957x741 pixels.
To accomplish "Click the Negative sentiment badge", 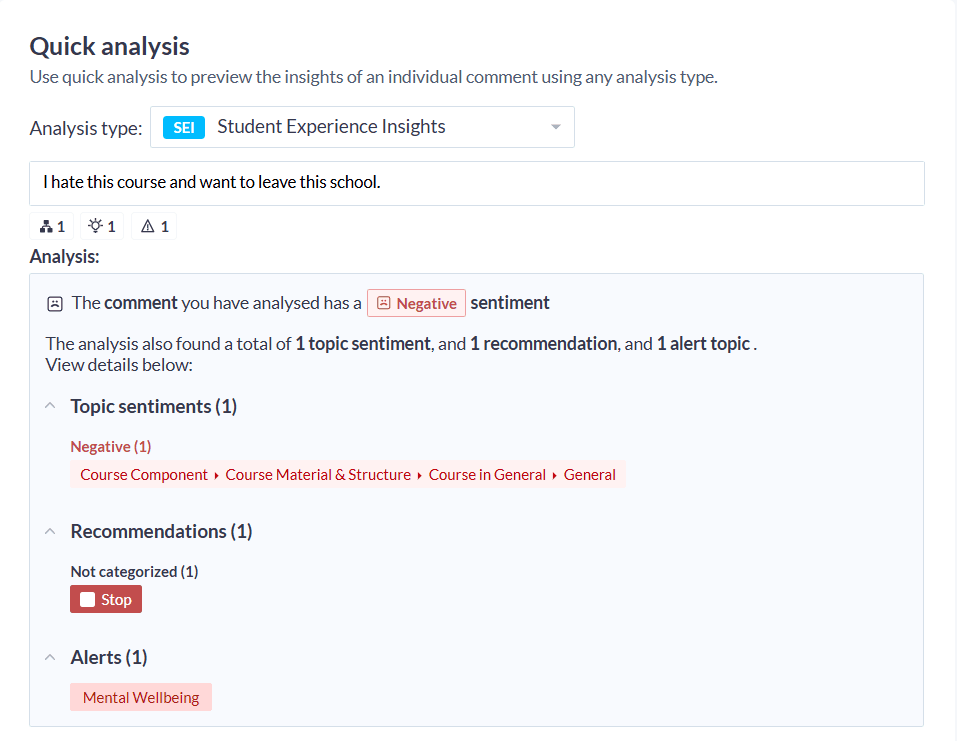I will (x=416, y=302).
